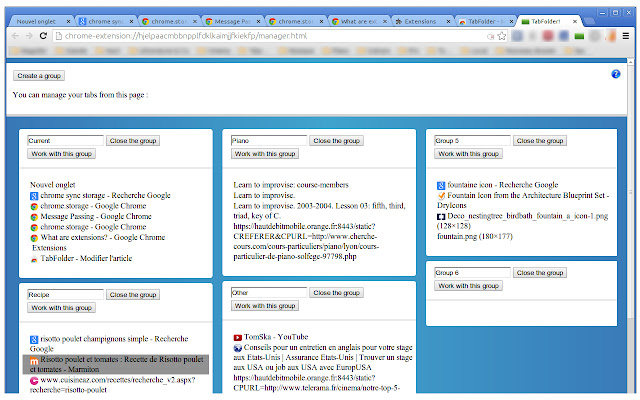Open 'Learn to improvise. 2003-2004. Lesson 03' entry
This screenshot has width=640, height=400.
pyautogui.click(x=319, y=211)
